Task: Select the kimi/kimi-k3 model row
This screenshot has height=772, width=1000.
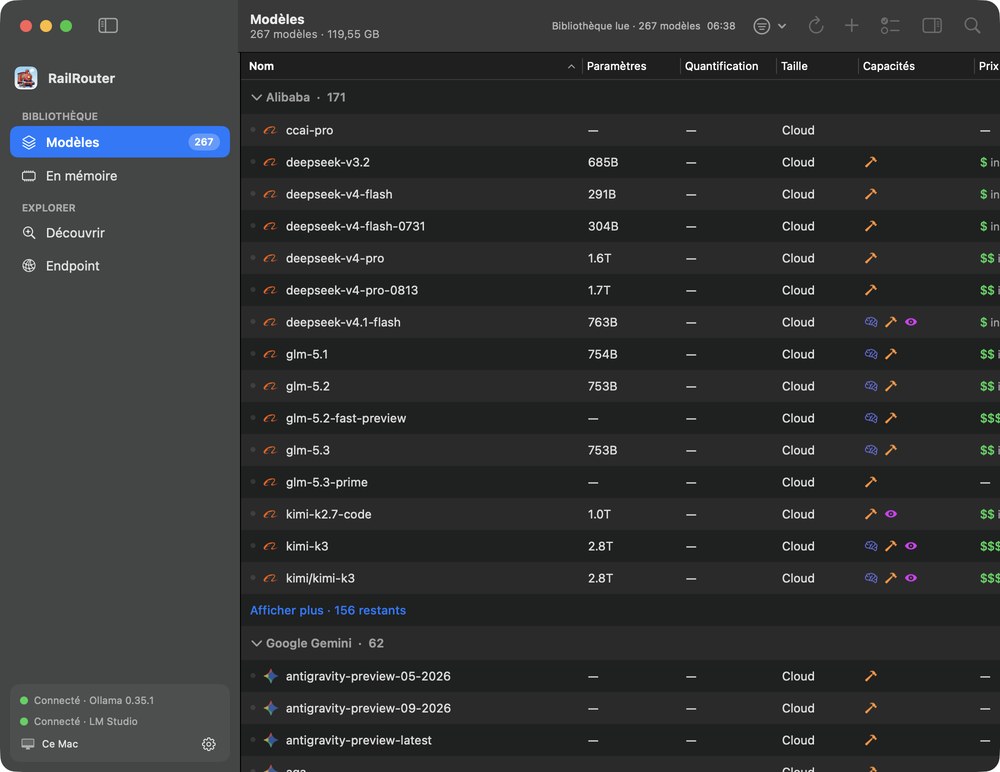Action: click(620, 578)
